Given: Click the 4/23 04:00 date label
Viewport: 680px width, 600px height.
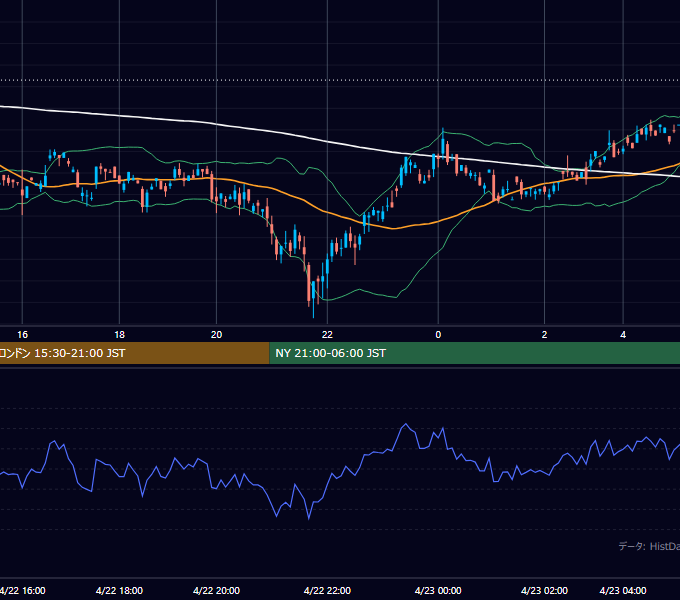Looking at the screenshot, I should tap(623, 590).
